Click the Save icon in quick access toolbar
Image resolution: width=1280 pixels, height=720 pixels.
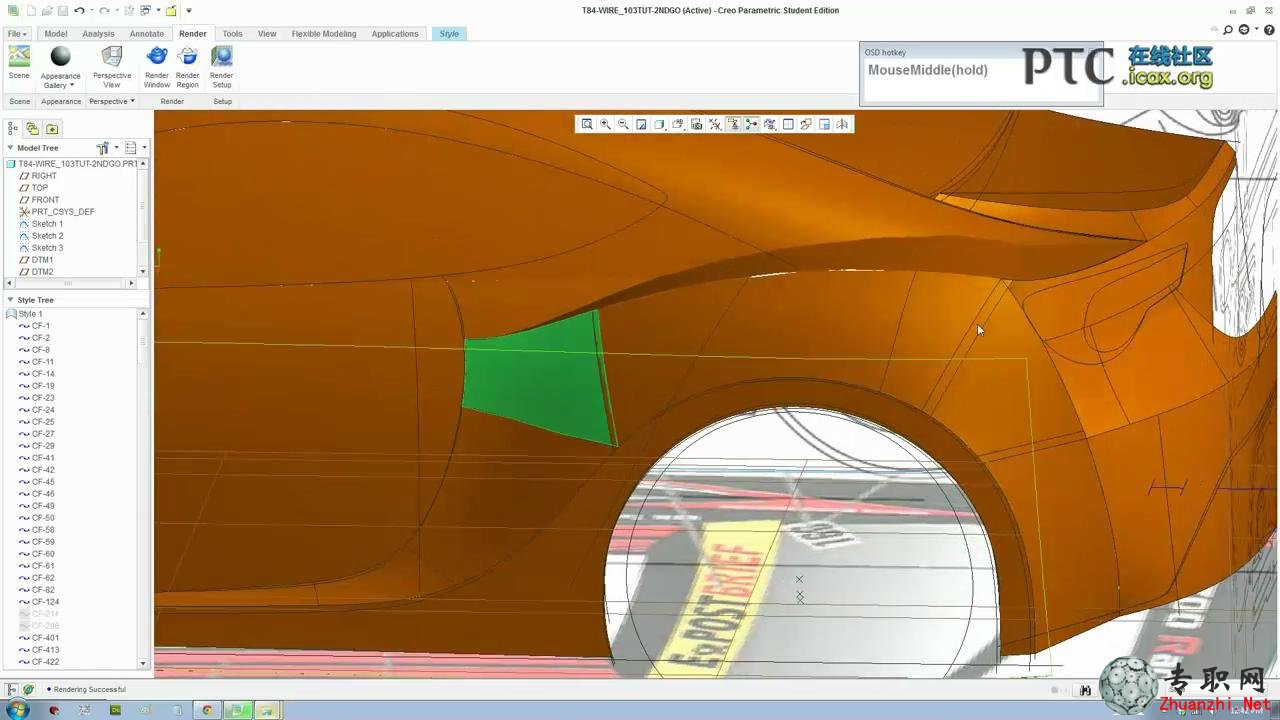[x=63, y=10]
